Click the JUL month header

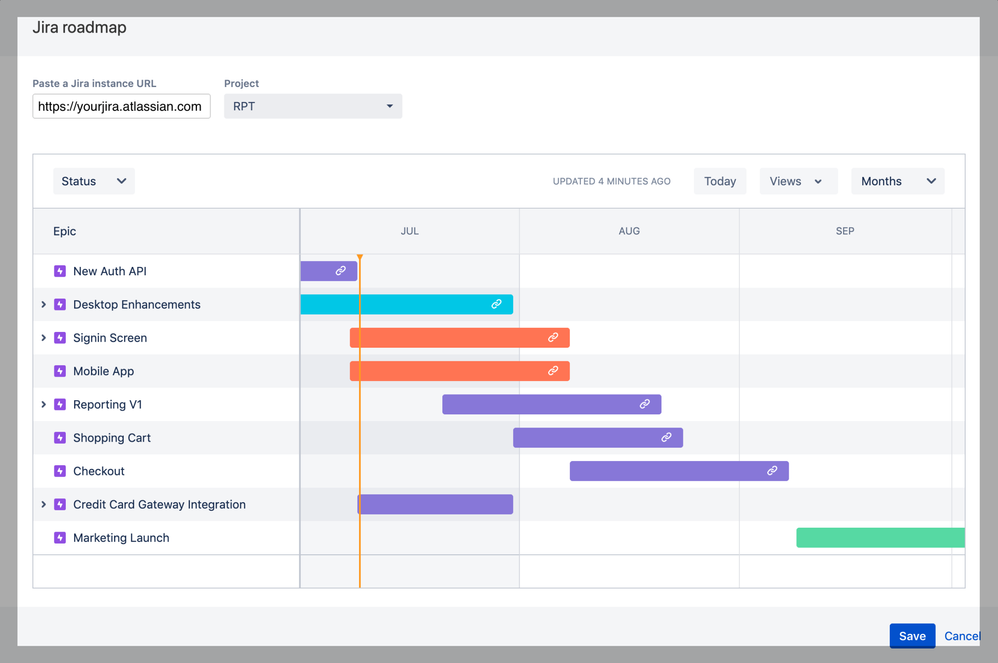click(x=410, y=231)
